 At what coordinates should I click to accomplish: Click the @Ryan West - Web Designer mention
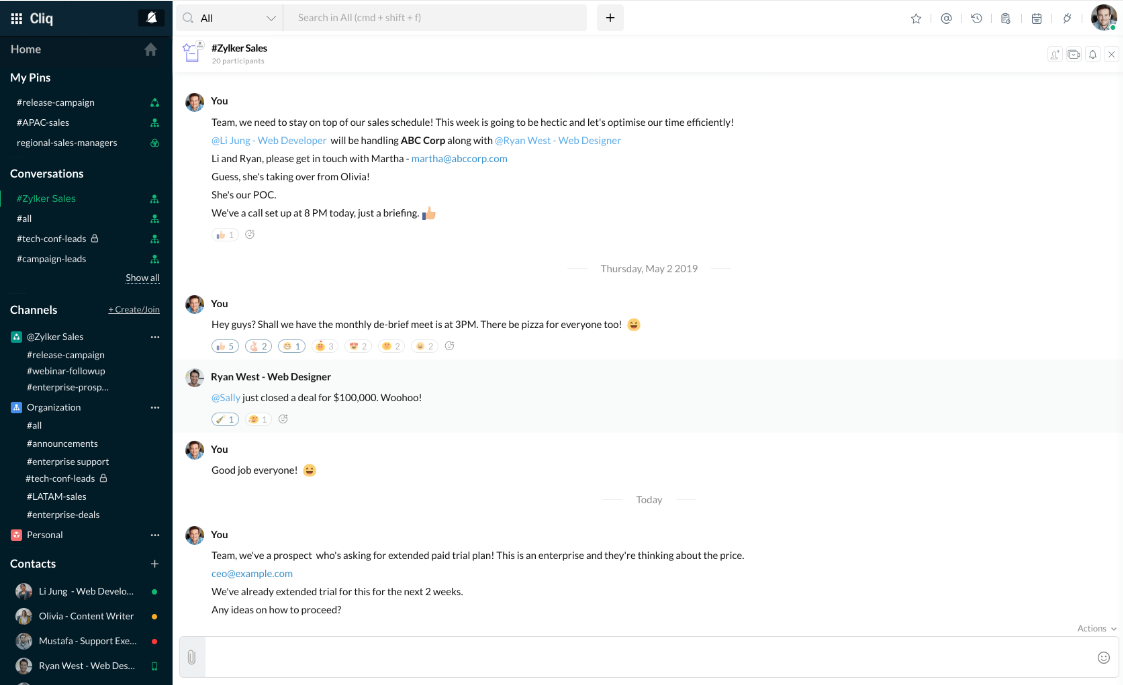click(x=558, y=140)
